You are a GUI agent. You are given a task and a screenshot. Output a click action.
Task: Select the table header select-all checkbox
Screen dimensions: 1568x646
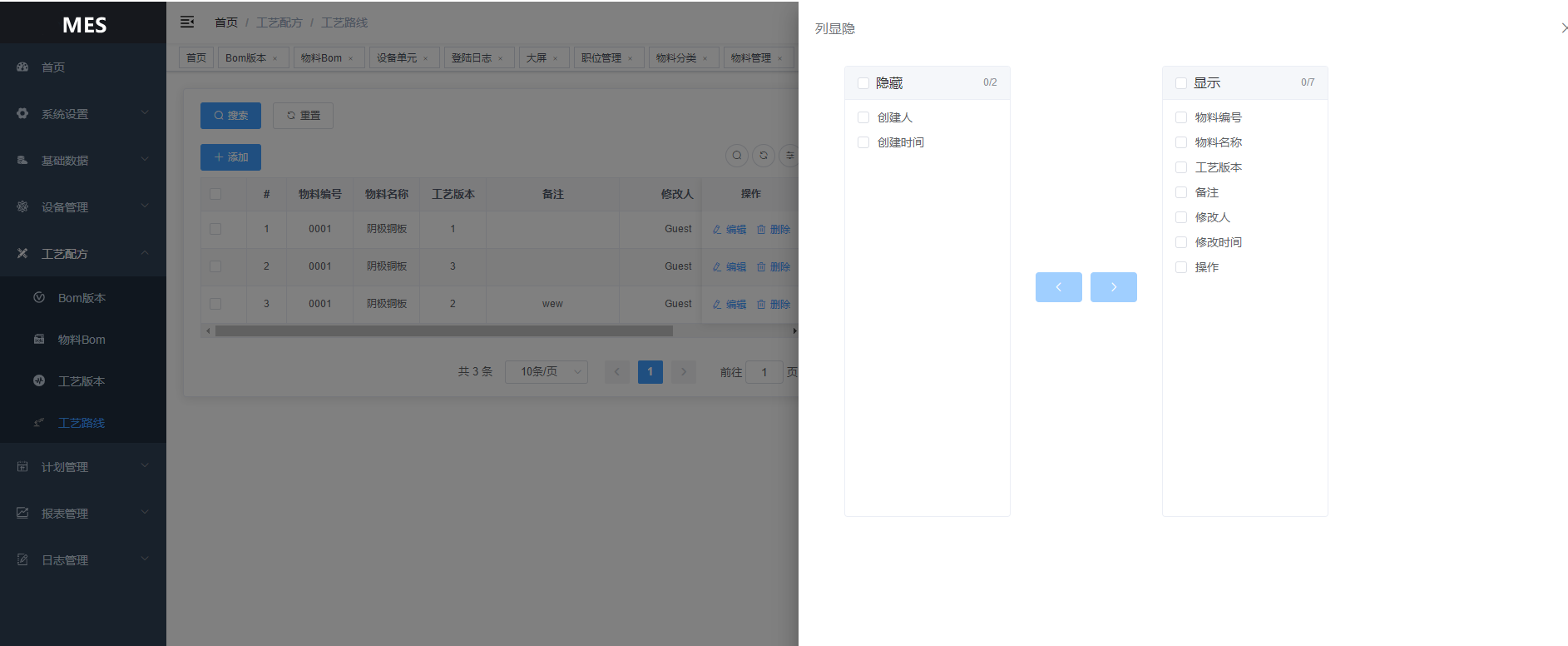pyautogui.click(x=215, y=194)
